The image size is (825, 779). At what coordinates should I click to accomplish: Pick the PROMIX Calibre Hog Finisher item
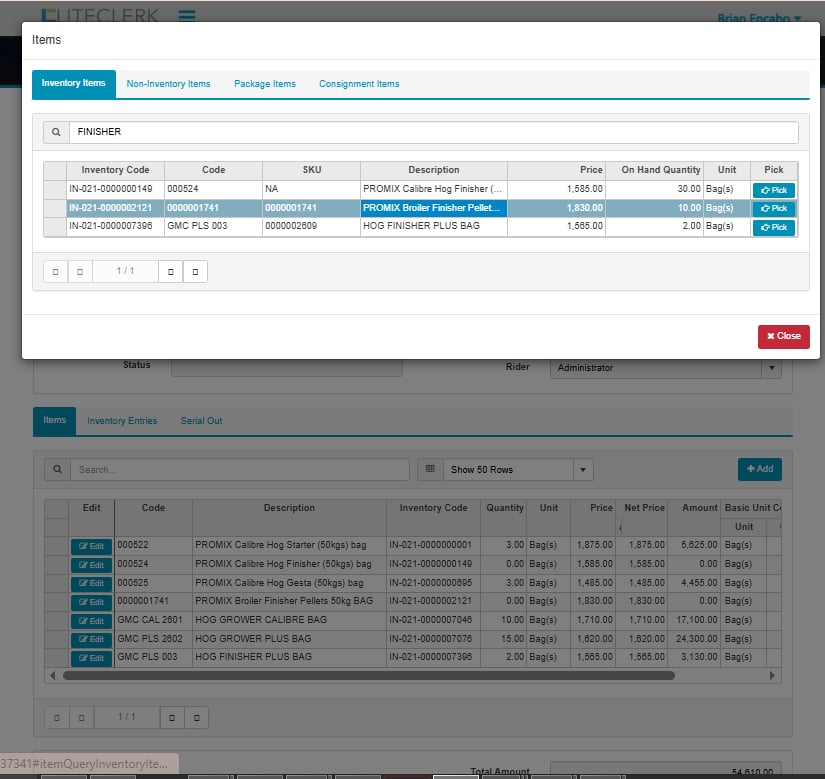pos(773,190)
